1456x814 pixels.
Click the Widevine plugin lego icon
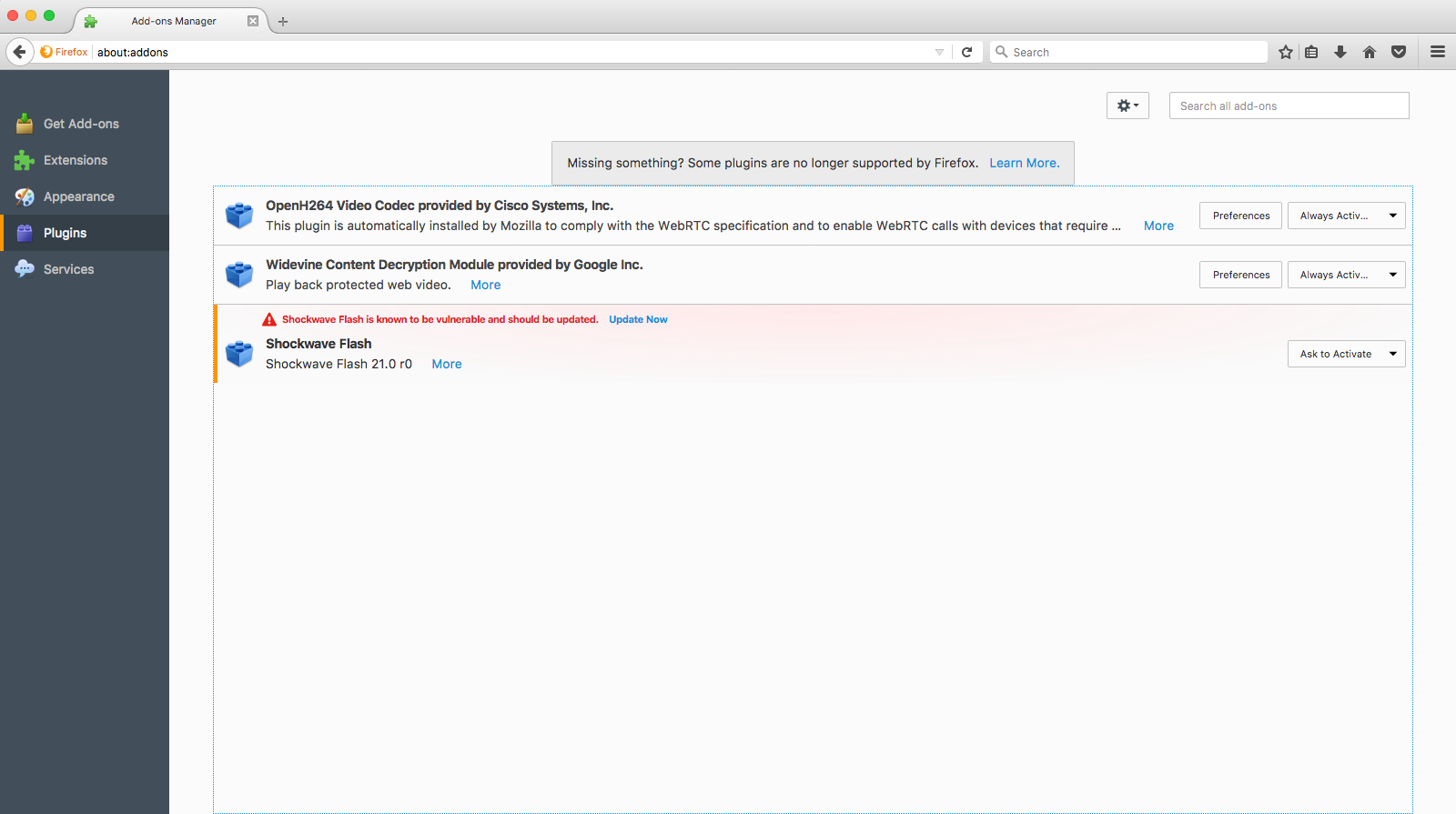click(x=239, y=275)
